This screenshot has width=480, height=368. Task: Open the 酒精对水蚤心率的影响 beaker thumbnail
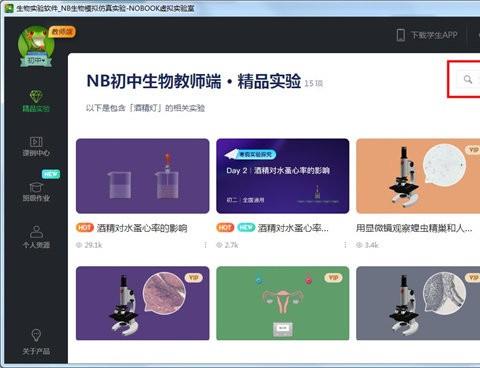click(x=143, y=176)
